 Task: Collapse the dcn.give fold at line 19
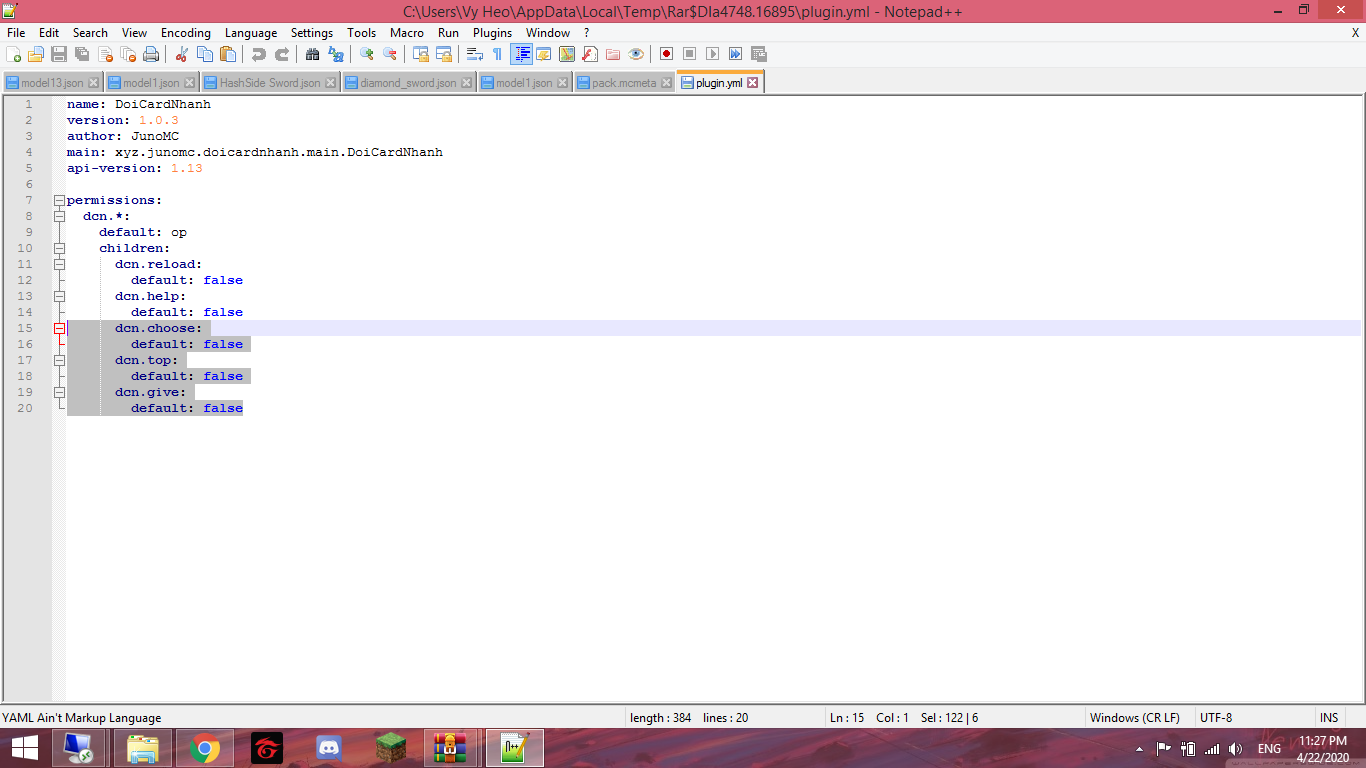59,392
